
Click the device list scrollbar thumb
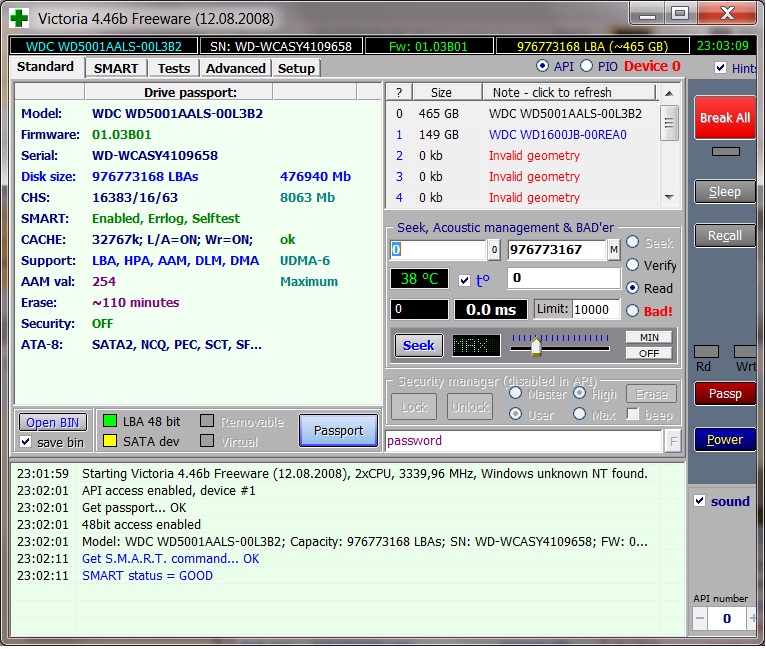[669, 123]
